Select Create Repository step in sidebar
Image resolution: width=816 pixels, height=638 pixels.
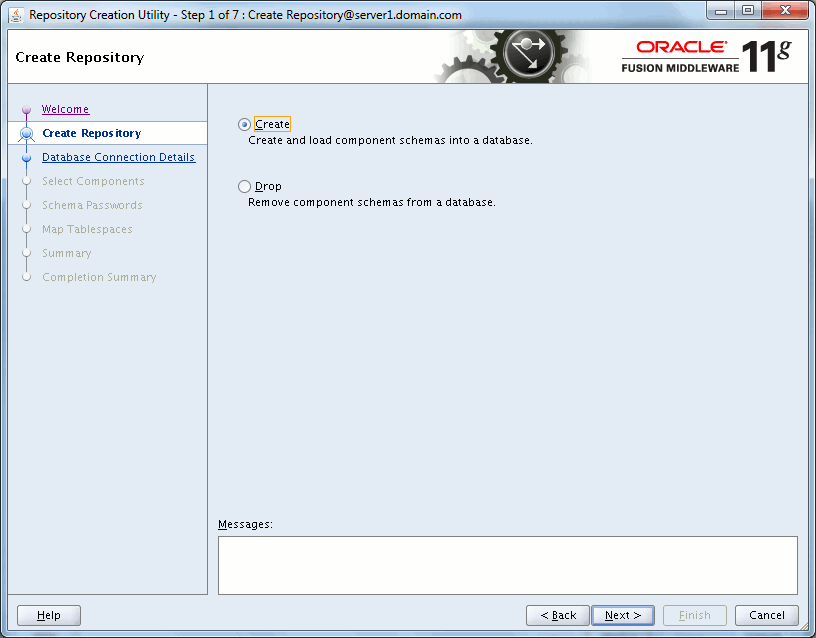[92, 133]
